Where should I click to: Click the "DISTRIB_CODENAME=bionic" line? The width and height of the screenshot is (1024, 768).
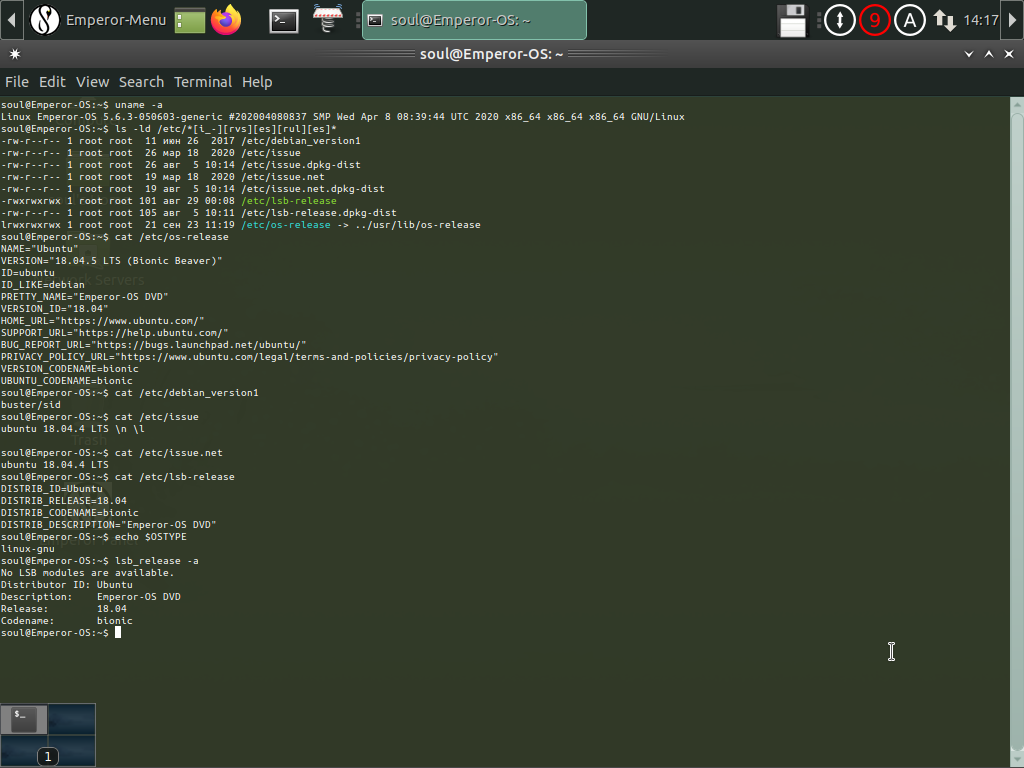click(70, 513)
